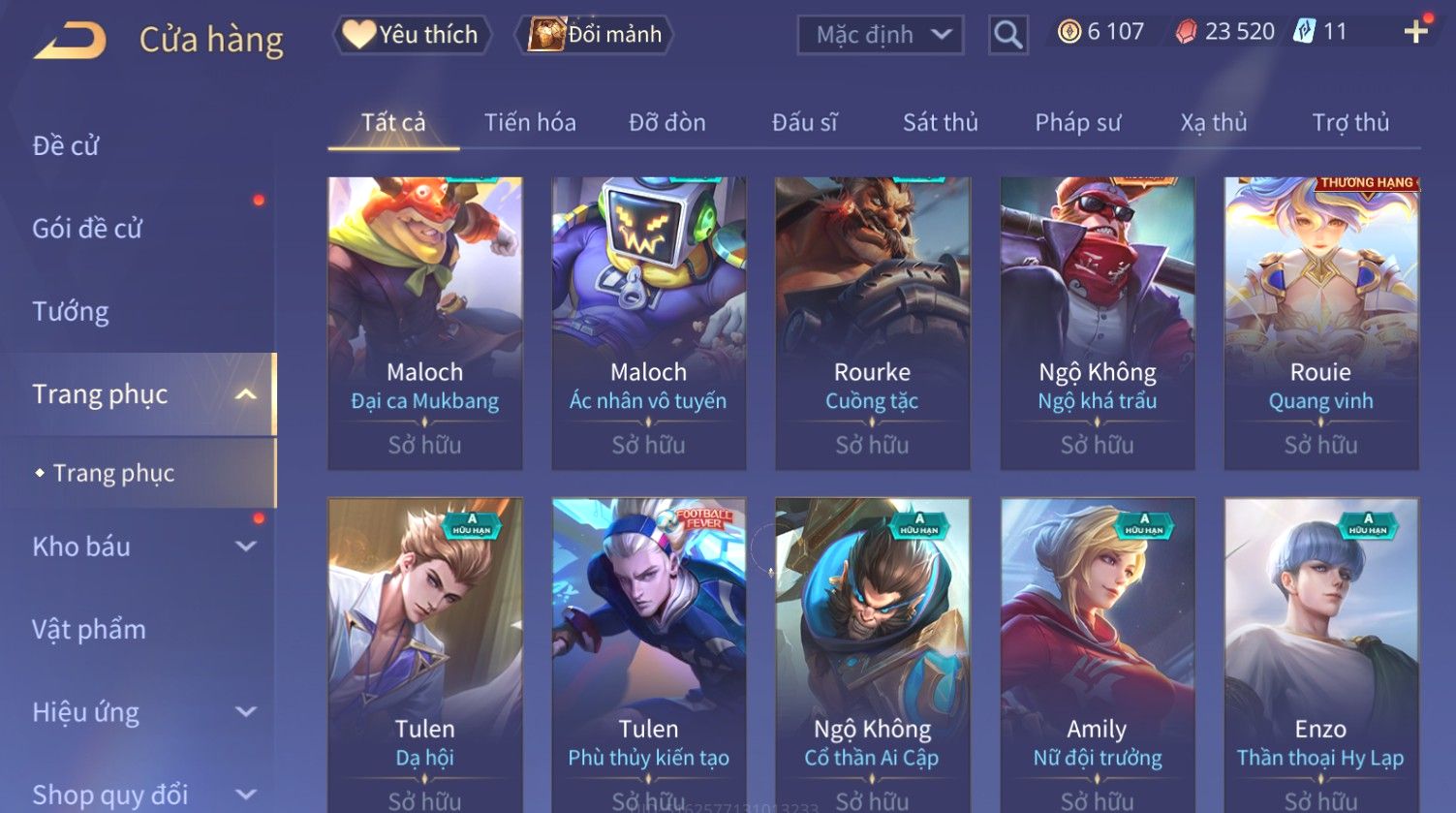Click the back arrow icon
The image size is (1456, 813).
70,41
